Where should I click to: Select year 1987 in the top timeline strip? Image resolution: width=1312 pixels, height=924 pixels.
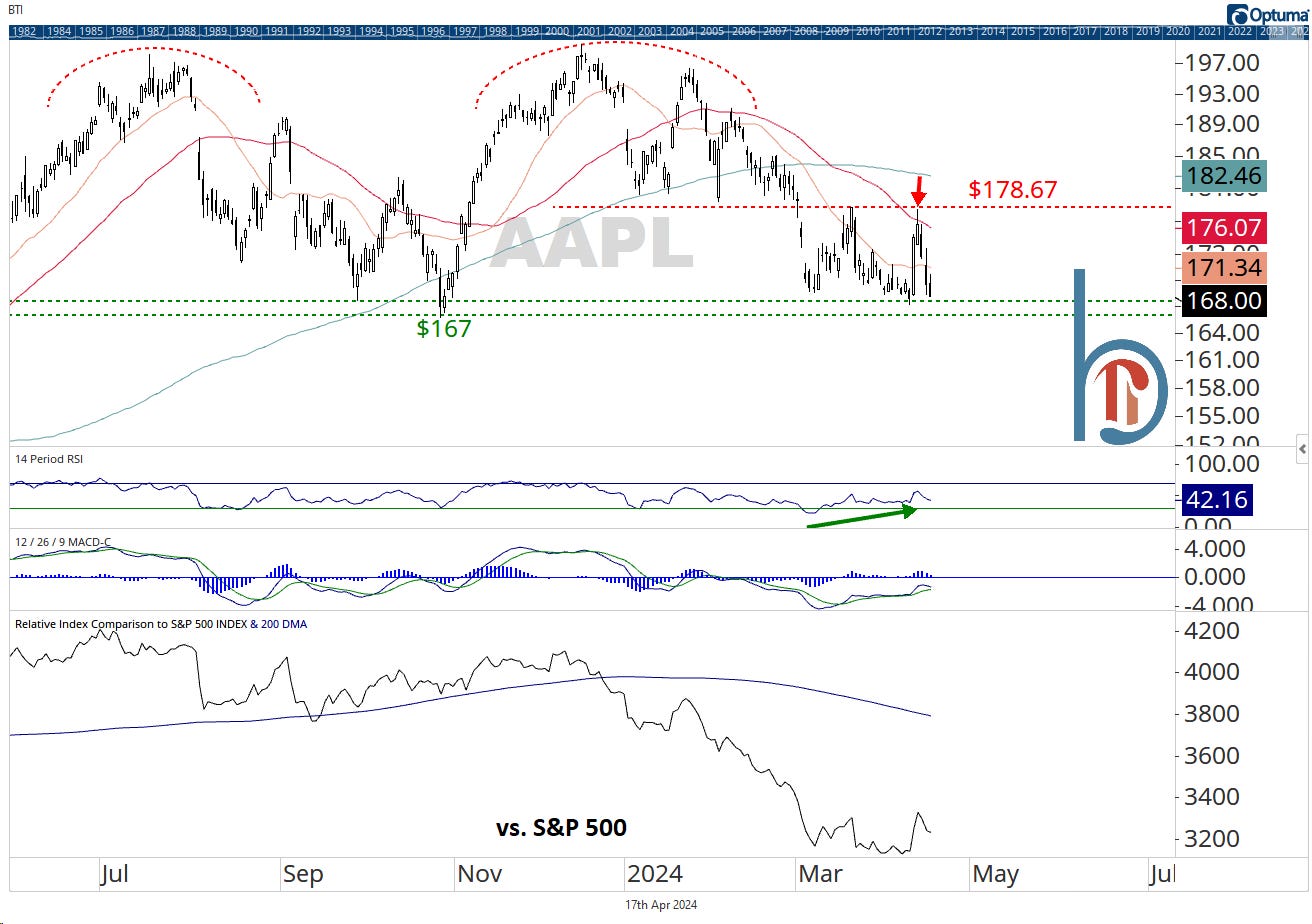pyautogui.click(x=153, y=32)
